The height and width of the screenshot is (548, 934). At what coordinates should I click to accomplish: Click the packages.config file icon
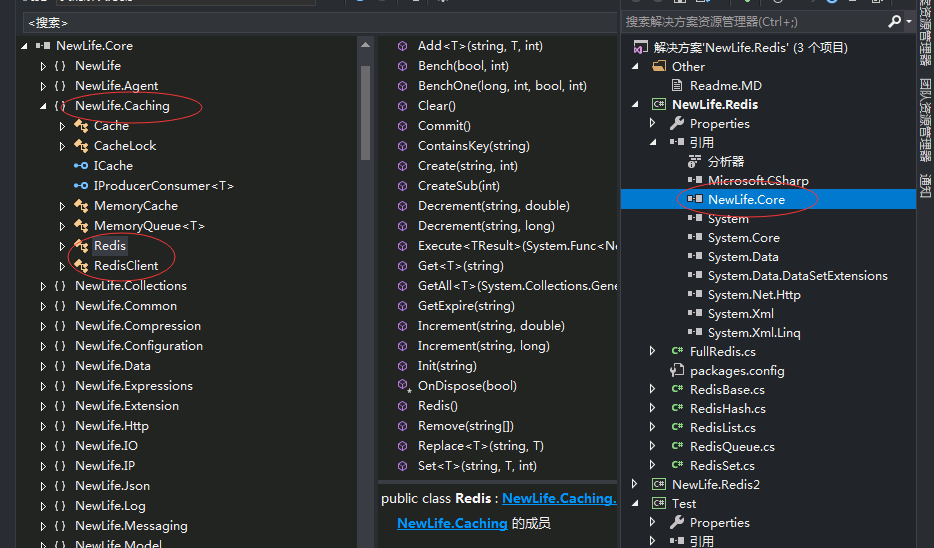point(677,371)
